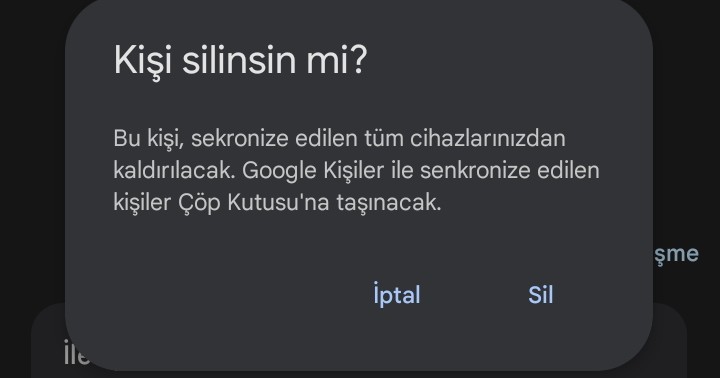Click "senkronize edilen" on the second message line

[510, 170]
